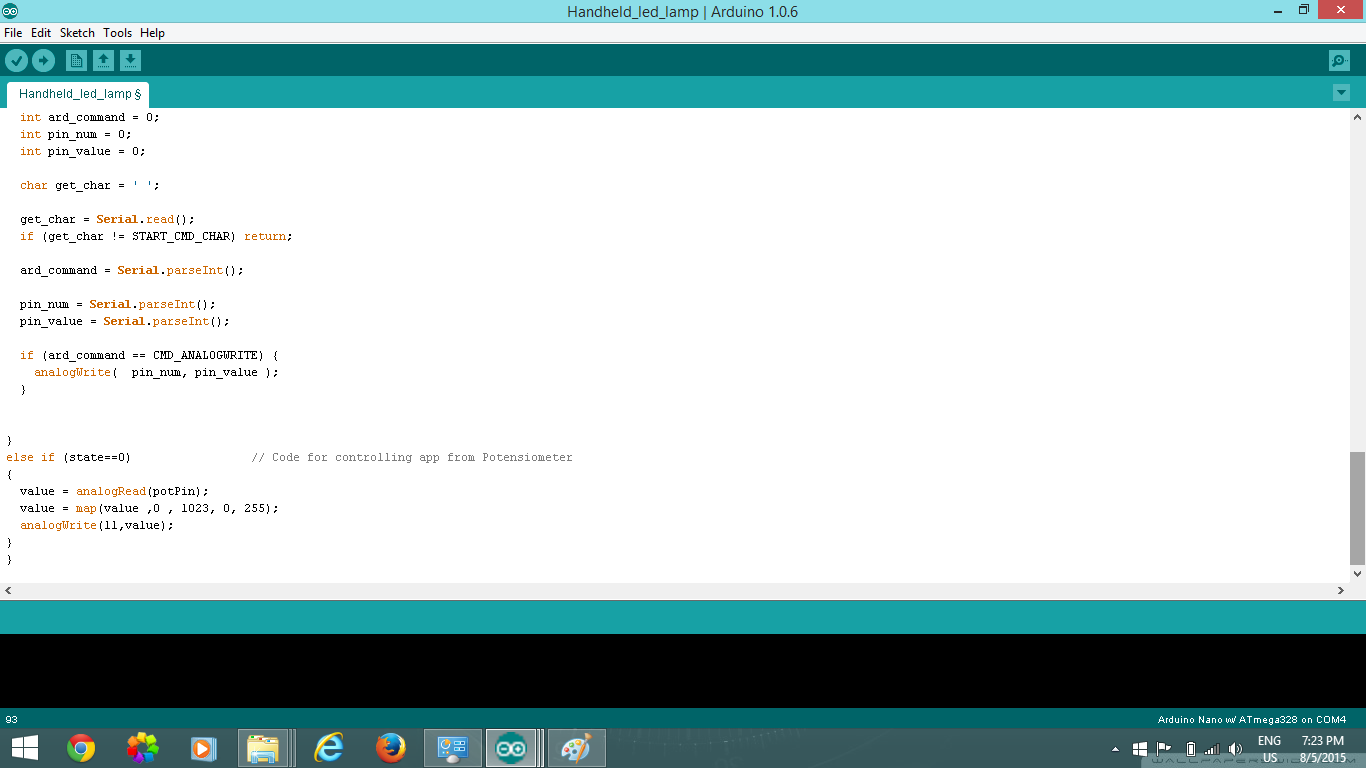
Task: Save the sketch with the Save icon
Action: coord(130,61)
